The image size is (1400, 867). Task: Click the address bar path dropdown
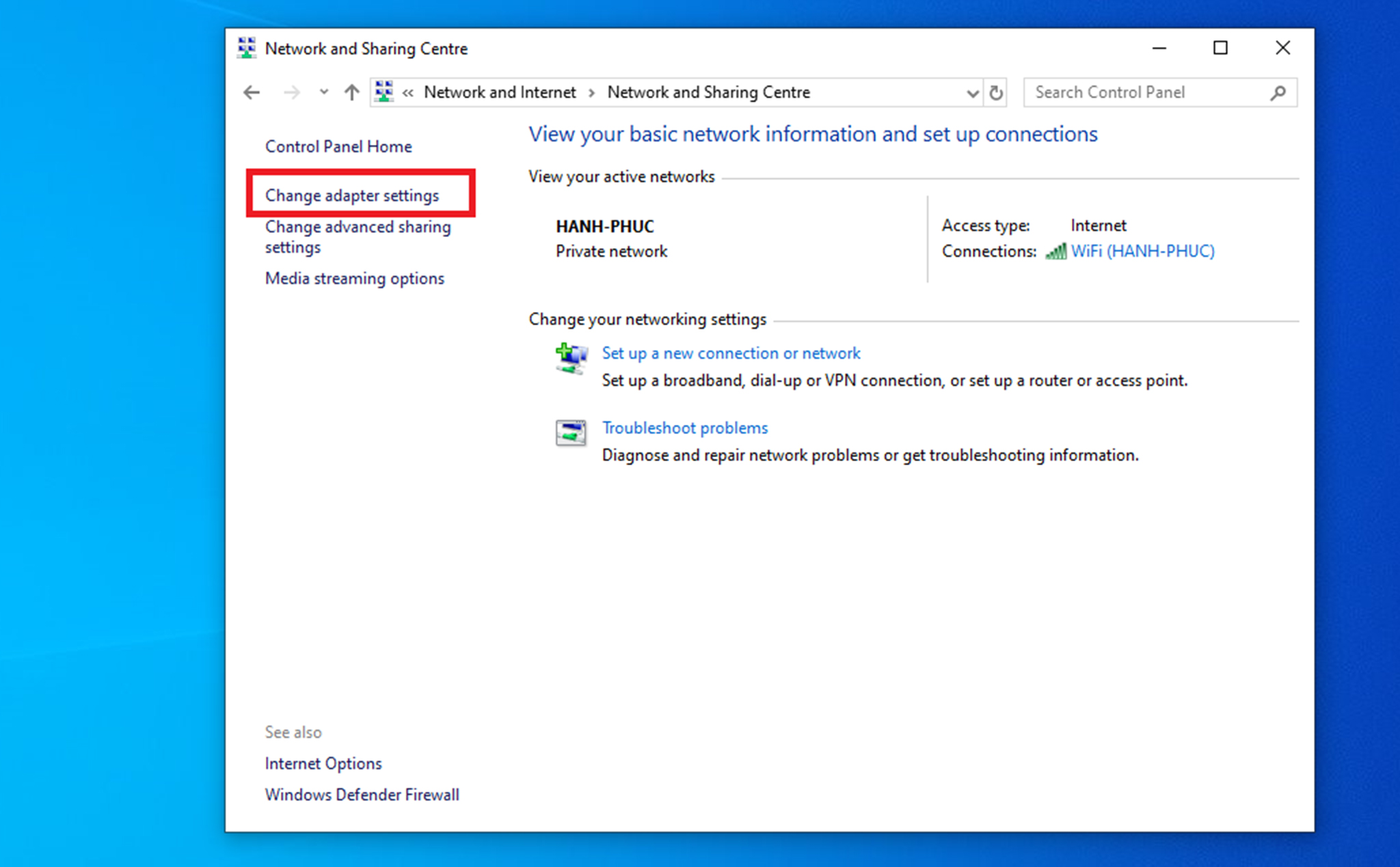[969, 91]
